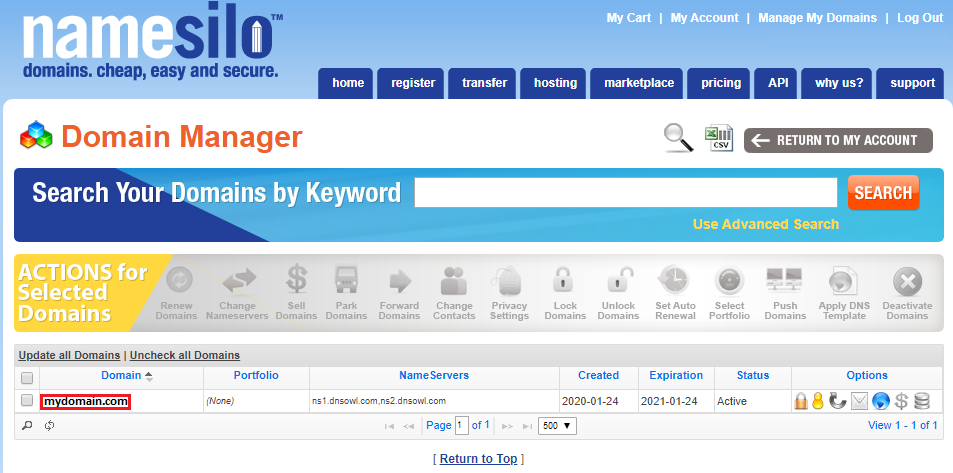The height and width of the screenshot is (473, 953).
Task: Click the magnifying glass search icon near CSV
Action: pyautogui.click(x=678, y=138)
